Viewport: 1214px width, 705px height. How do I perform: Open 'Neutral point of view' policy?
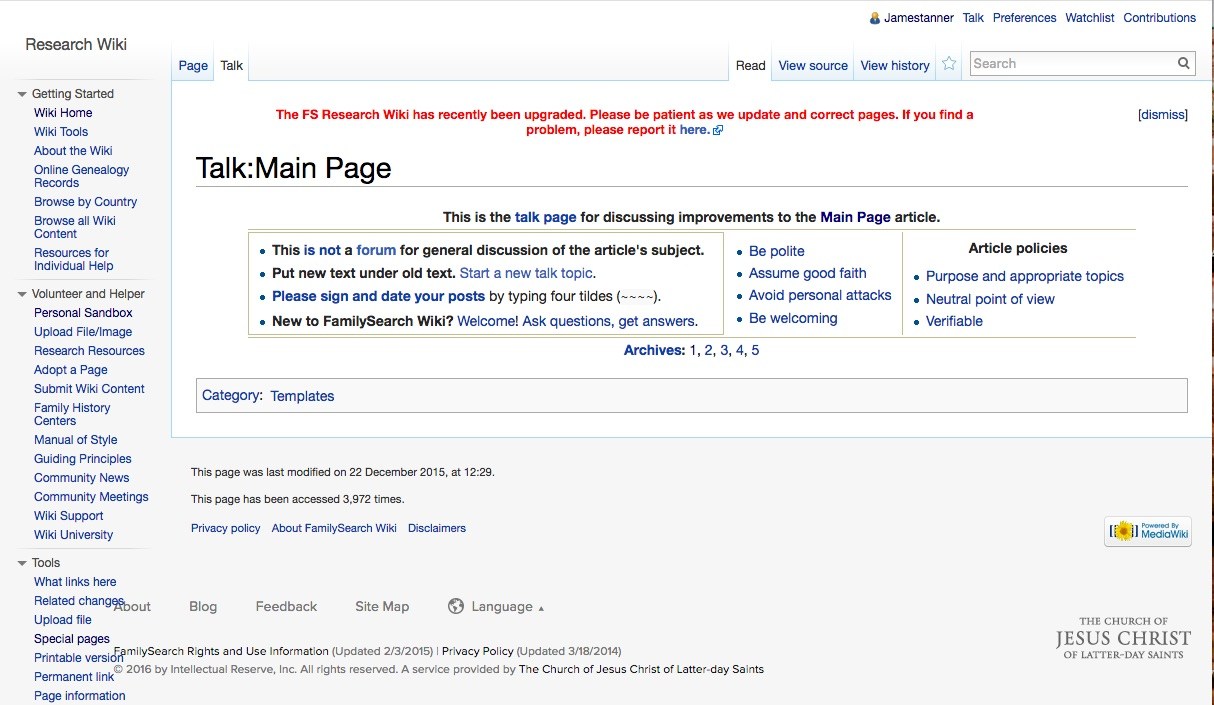click(990, 299)
